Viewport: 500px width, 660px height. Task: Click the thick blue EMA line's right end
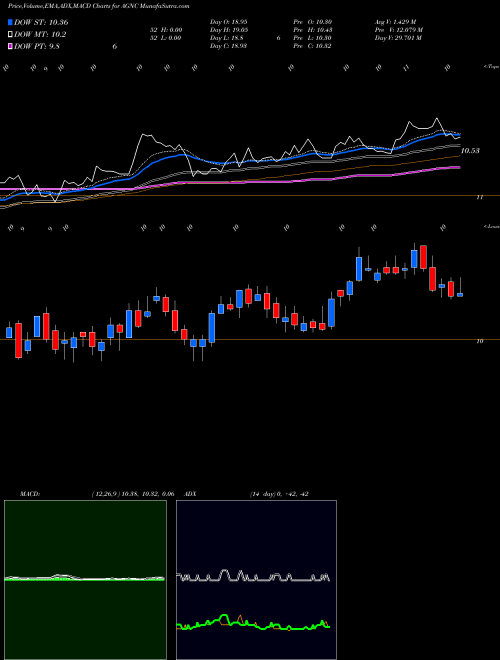point(459,134)
